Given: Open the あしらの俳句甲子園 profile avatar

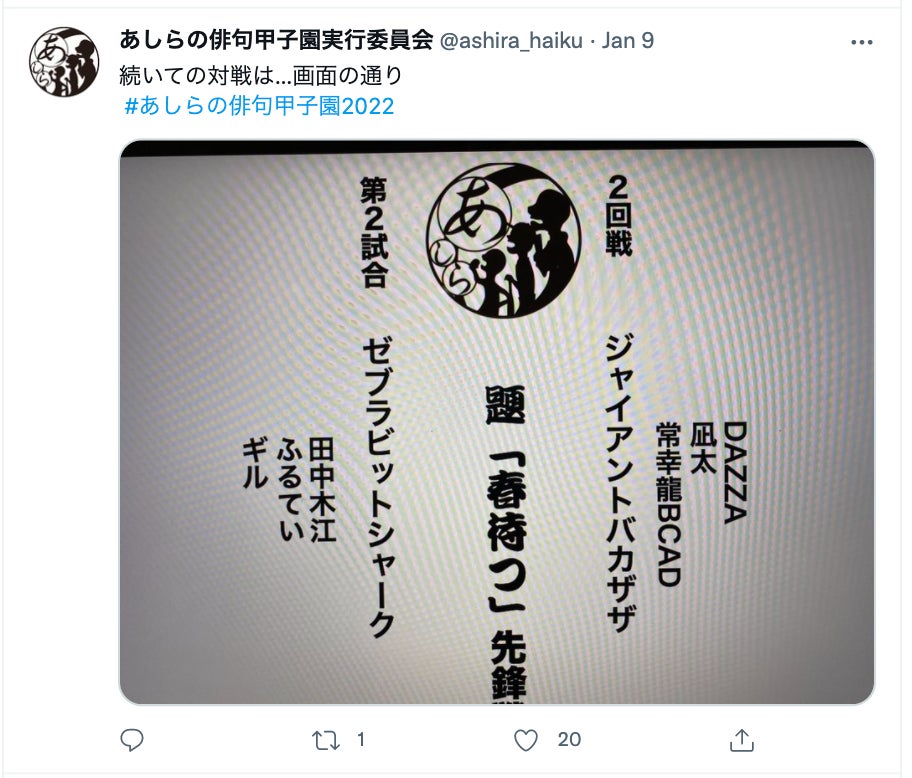Looking at the screenshot, I should point(64,62).
